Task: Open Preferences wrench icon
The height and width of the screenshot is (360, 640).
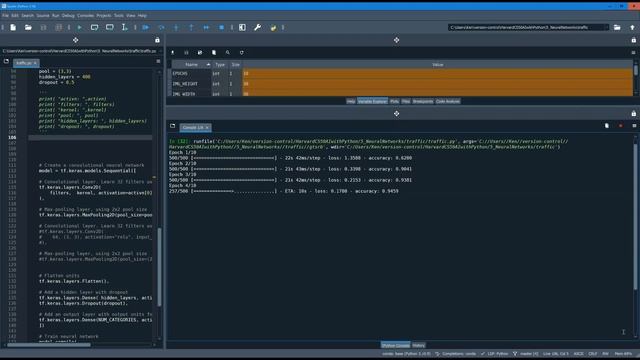Action: [258, 27]
